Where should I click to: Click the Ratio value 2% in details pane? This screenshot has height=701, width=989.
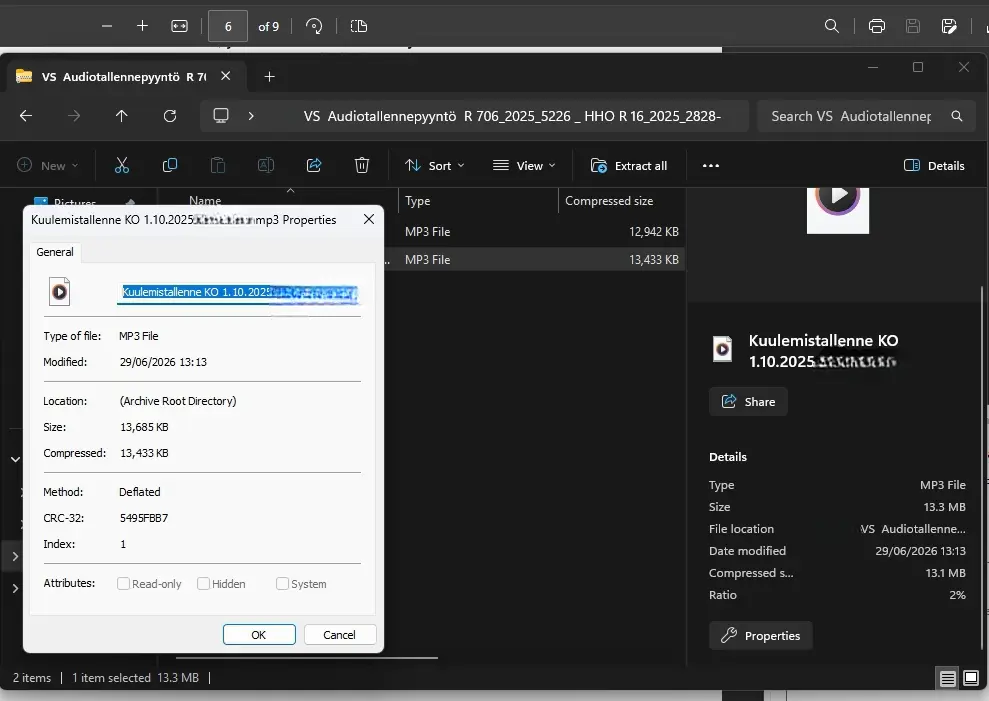pos(957,595)
